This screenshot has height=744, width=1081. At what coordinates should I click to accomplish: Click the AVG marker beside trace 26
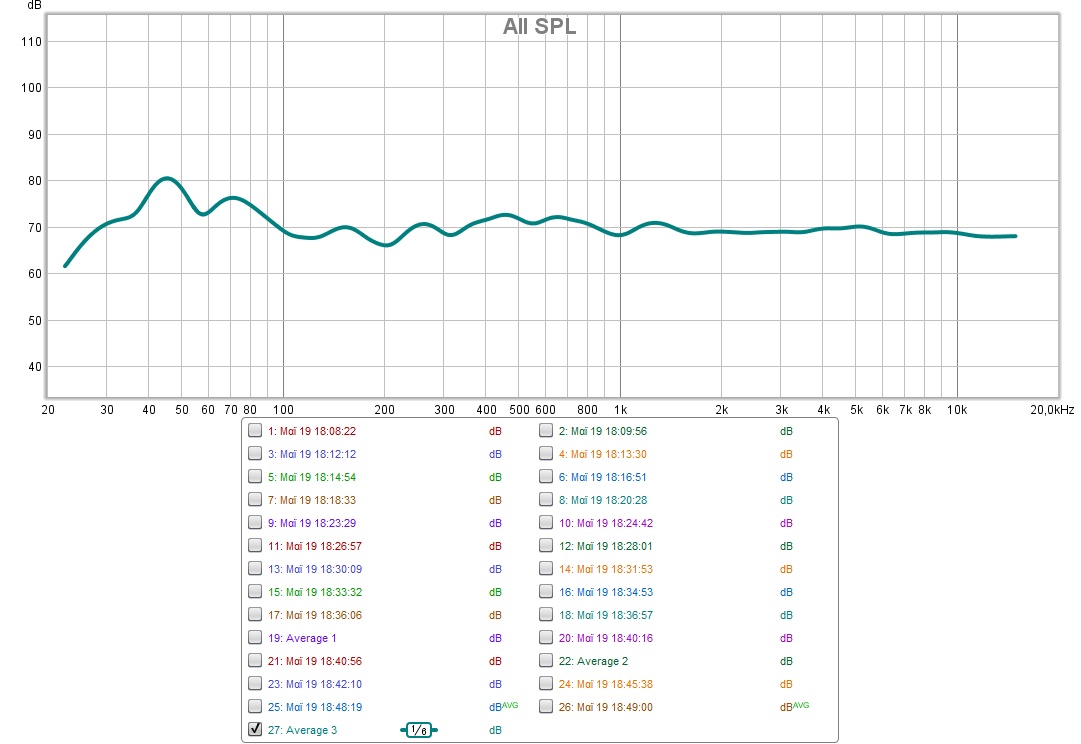(800, 704)
